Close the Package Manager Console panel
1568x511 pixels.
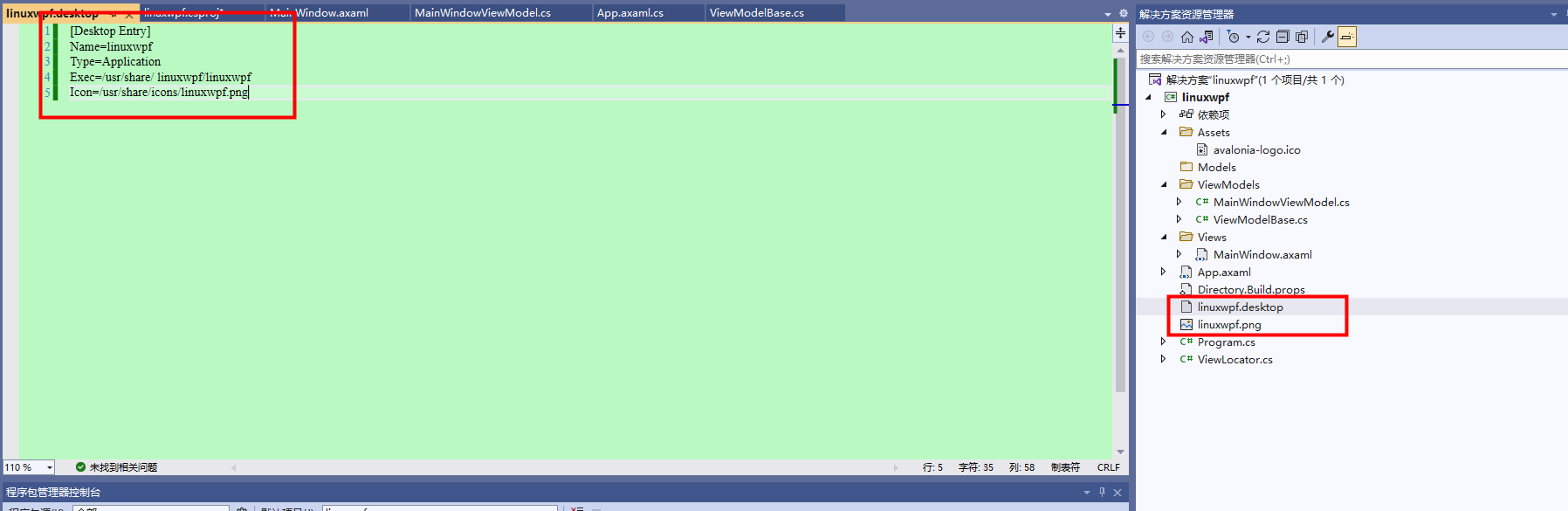[1118, 493]
